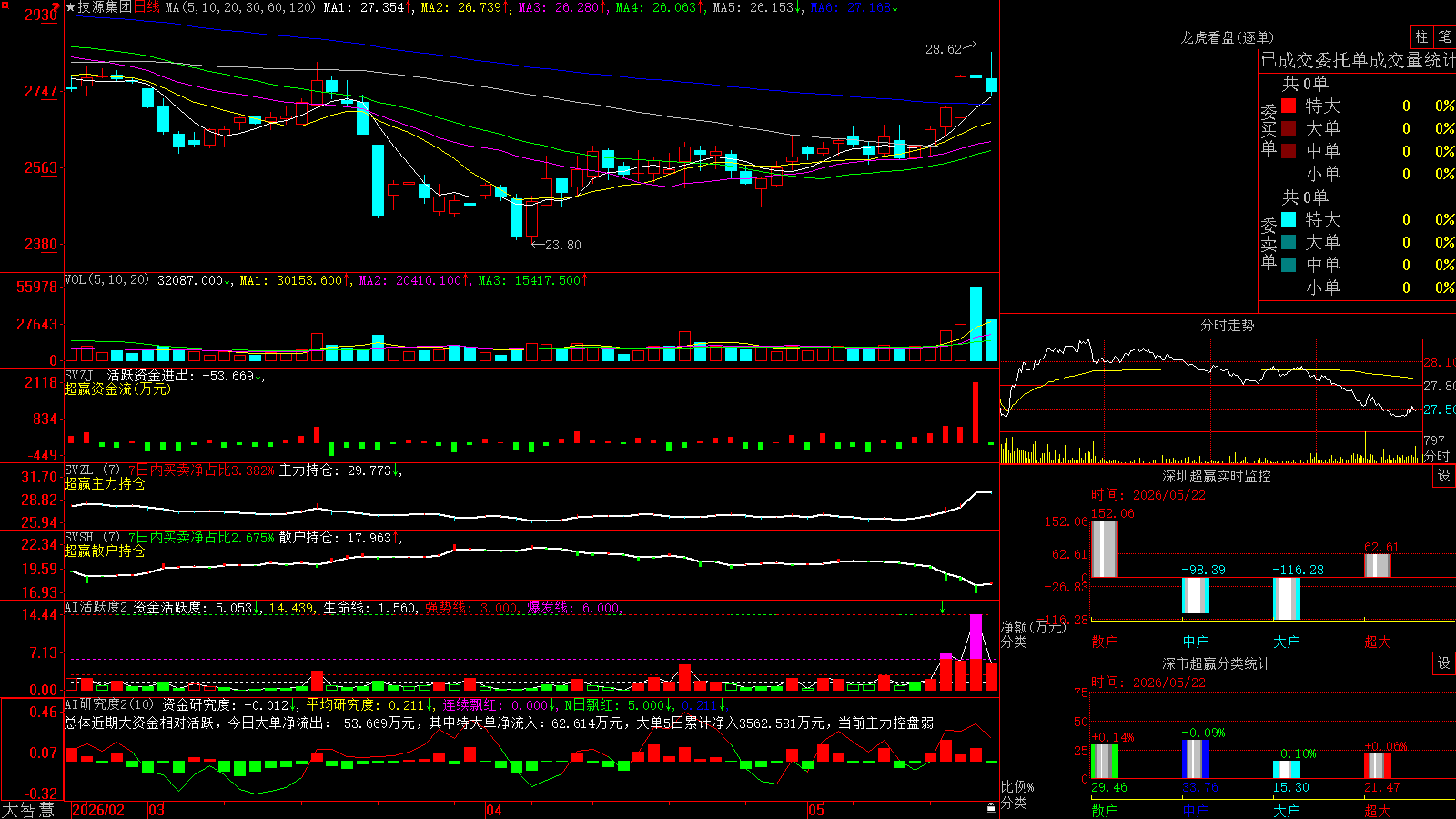Click the MA4: 26.063 value
This screenshot has height=819, width=1456.
pos(656,7)
